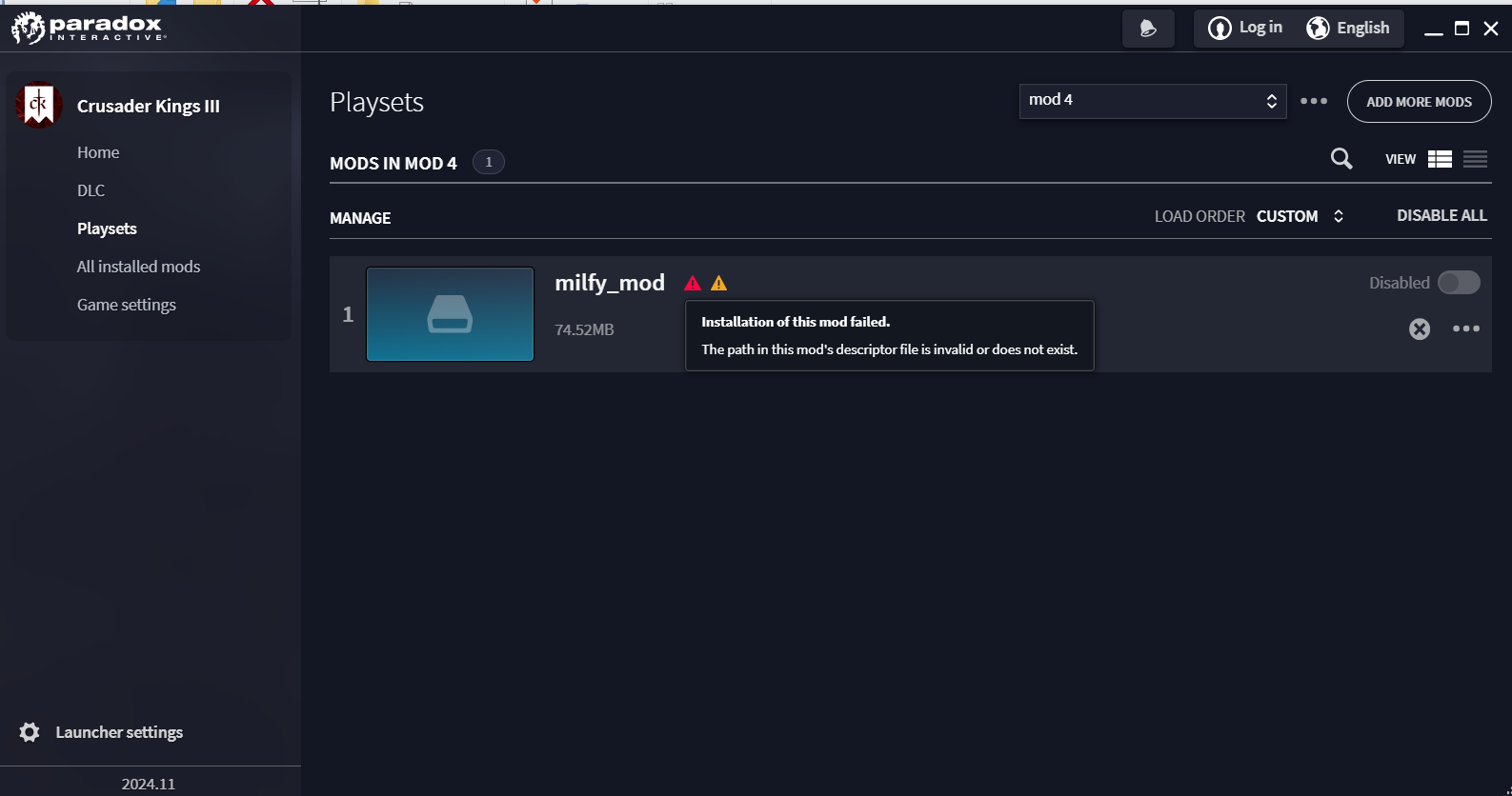Click the milfy_mod name
The width and height of the screenshot is (1512, 796).
point(610,283)
